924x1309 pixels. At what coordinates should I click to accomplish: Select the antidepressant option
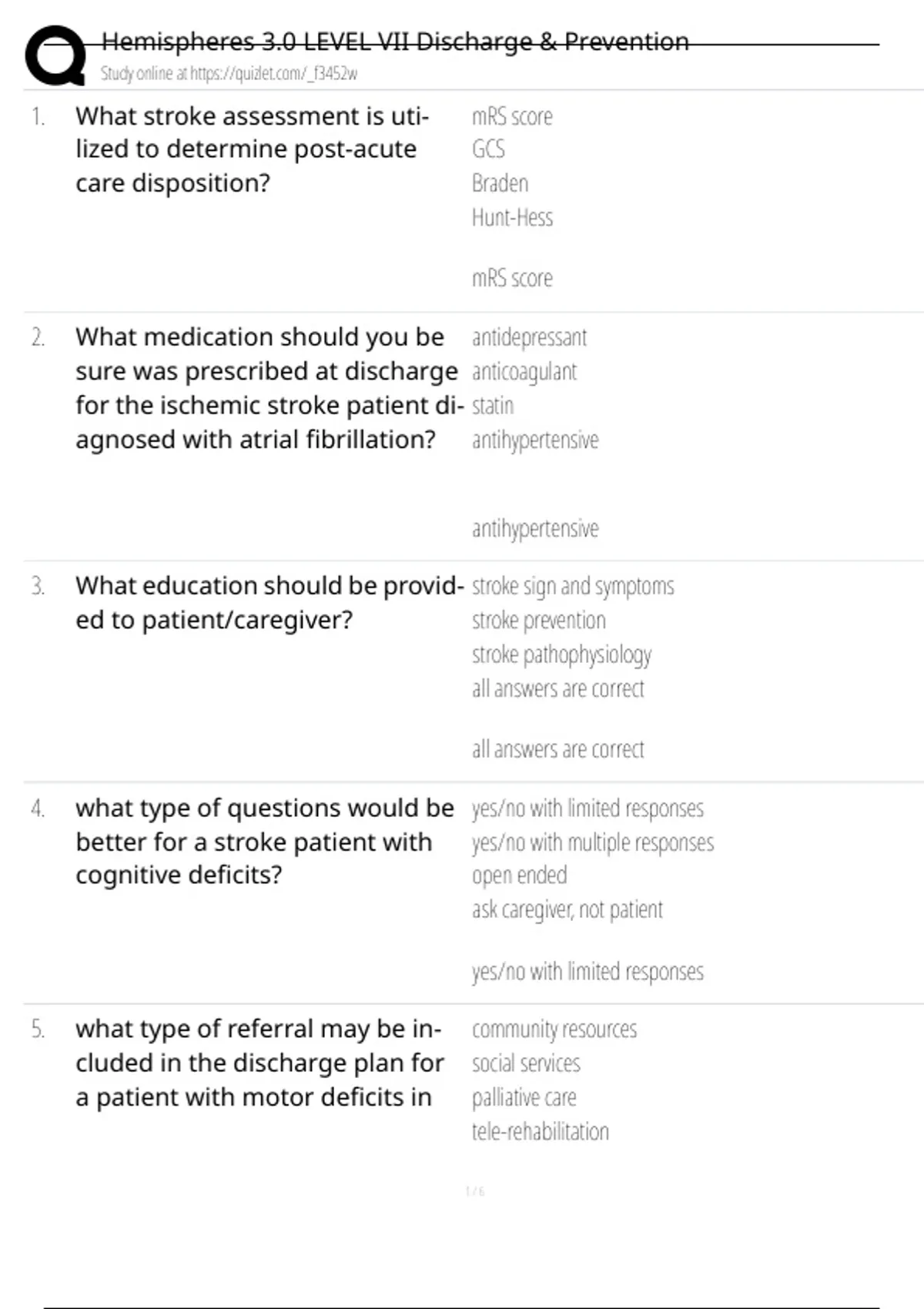[x=529, y=337]
